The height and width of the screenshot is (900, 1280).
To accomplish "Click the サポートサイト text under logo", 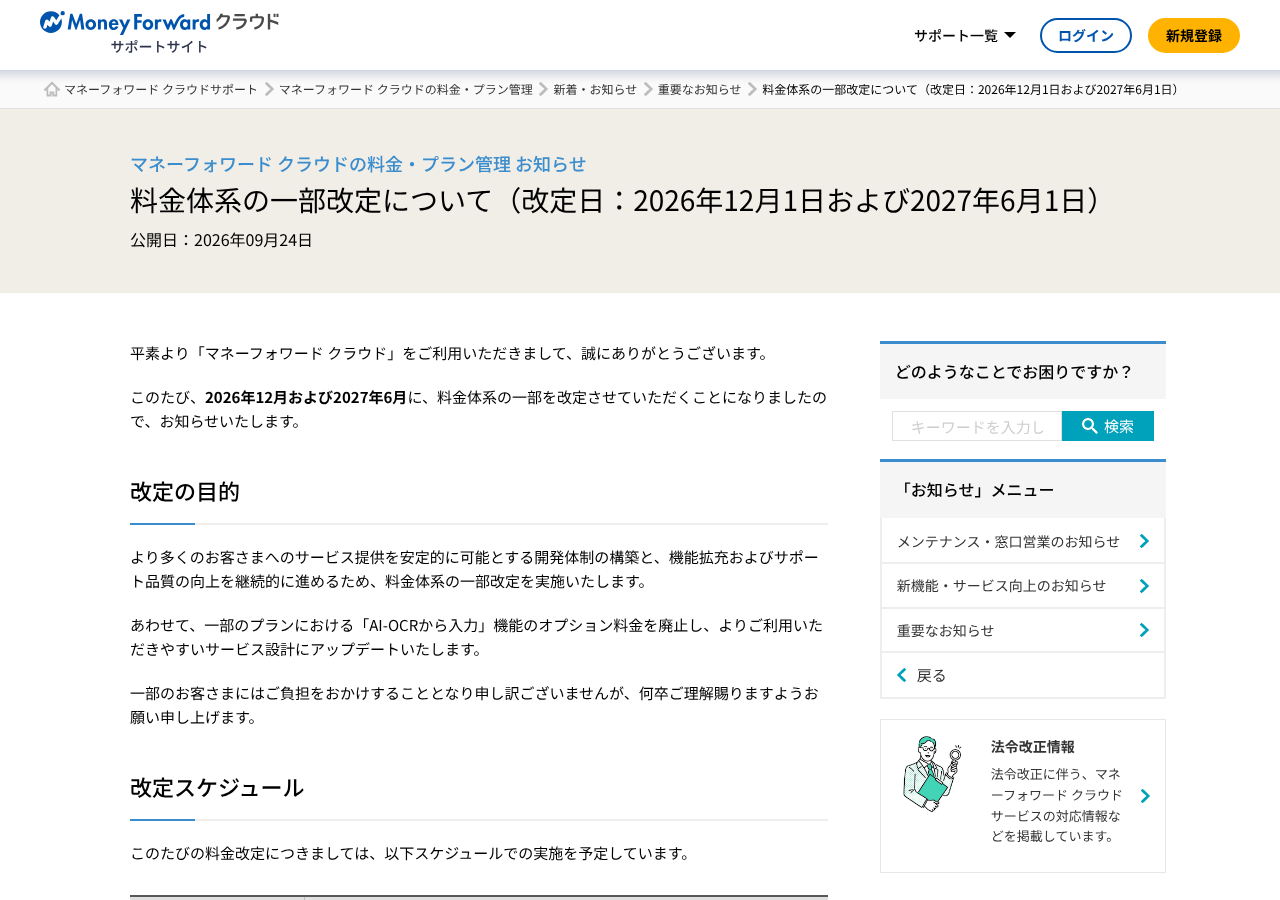I will coord(159,46).
